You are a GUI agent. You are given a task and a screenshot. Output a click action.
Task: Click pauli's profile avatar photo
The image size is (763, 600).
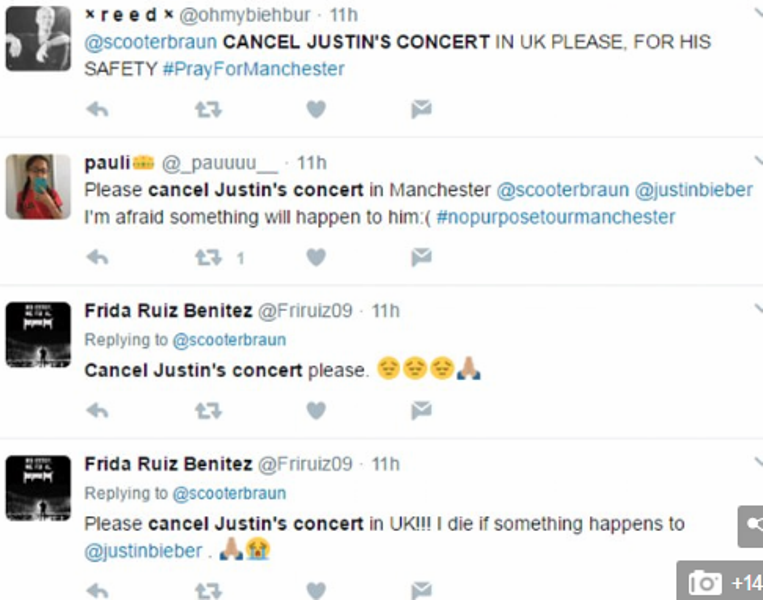[38, 187]
